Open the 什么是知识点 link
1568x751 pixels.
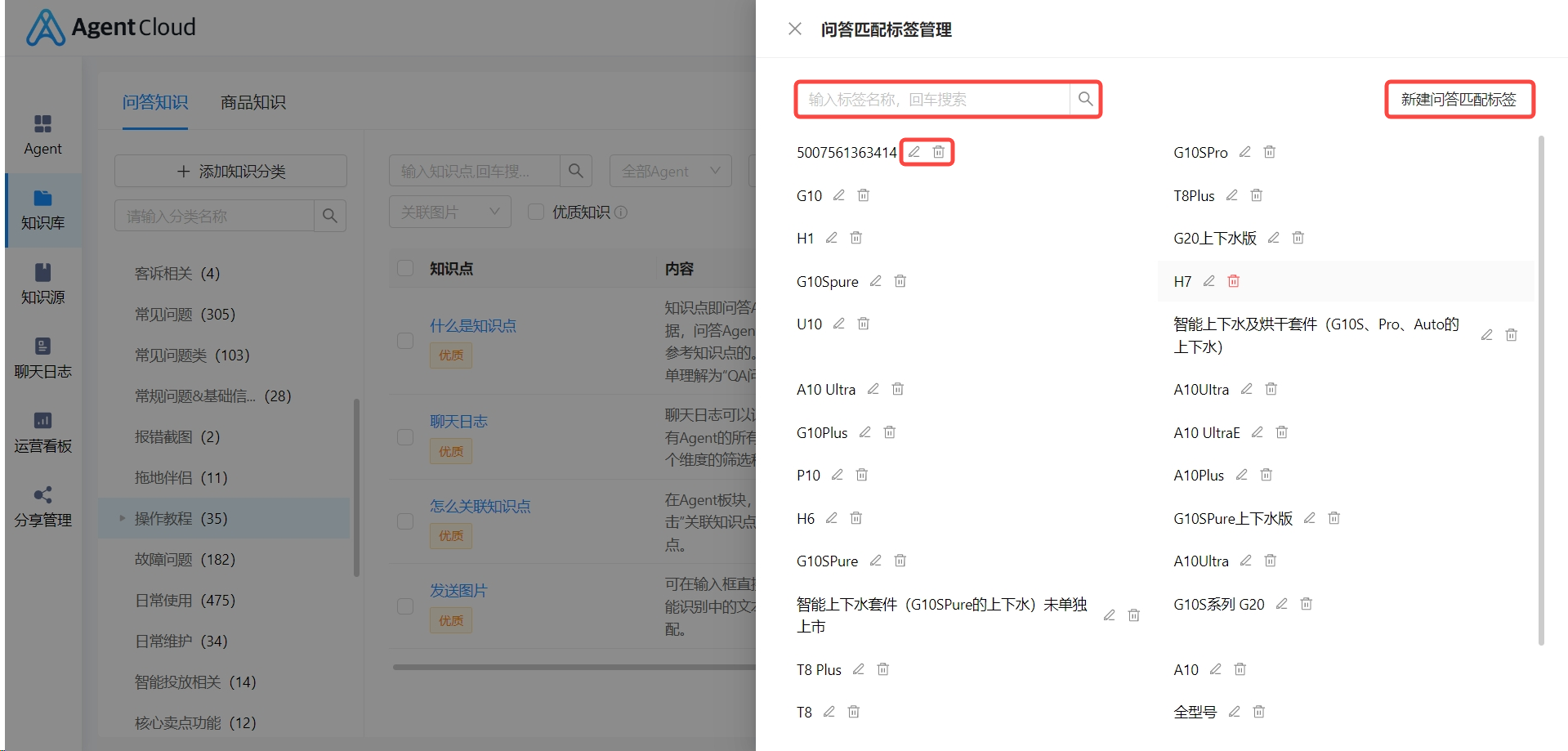click(x=473, y=325)
